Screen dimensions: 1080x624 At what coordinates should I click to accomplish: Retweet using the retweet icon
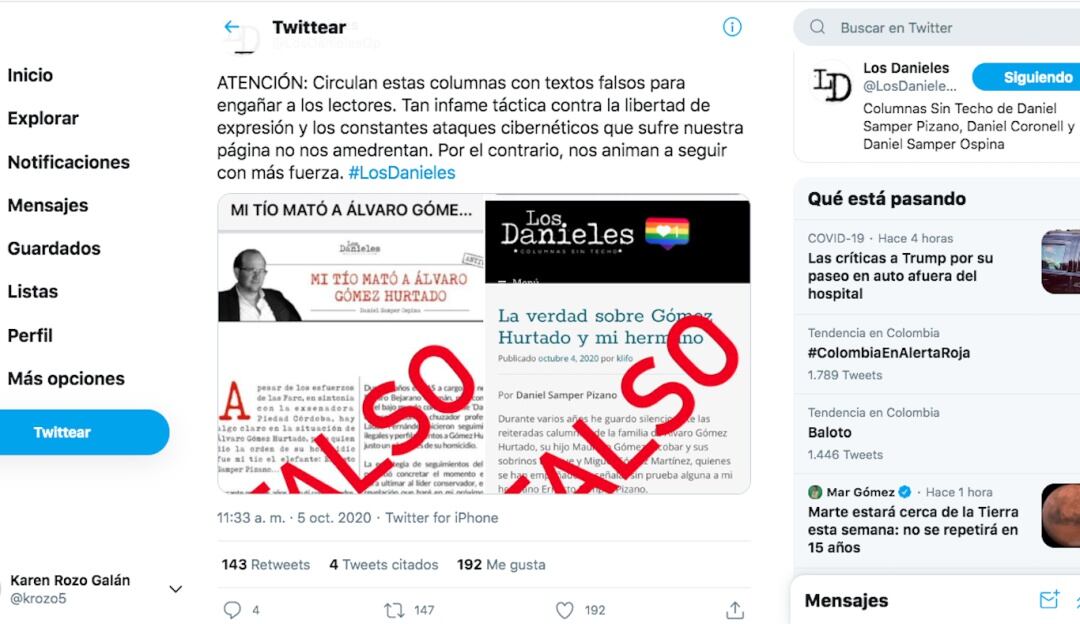[394, 610]
